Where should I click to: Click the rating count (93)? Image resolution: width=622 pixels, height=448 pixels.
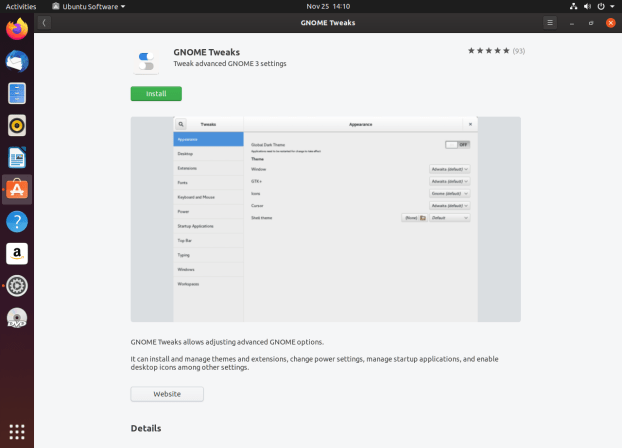pos(518,51)
